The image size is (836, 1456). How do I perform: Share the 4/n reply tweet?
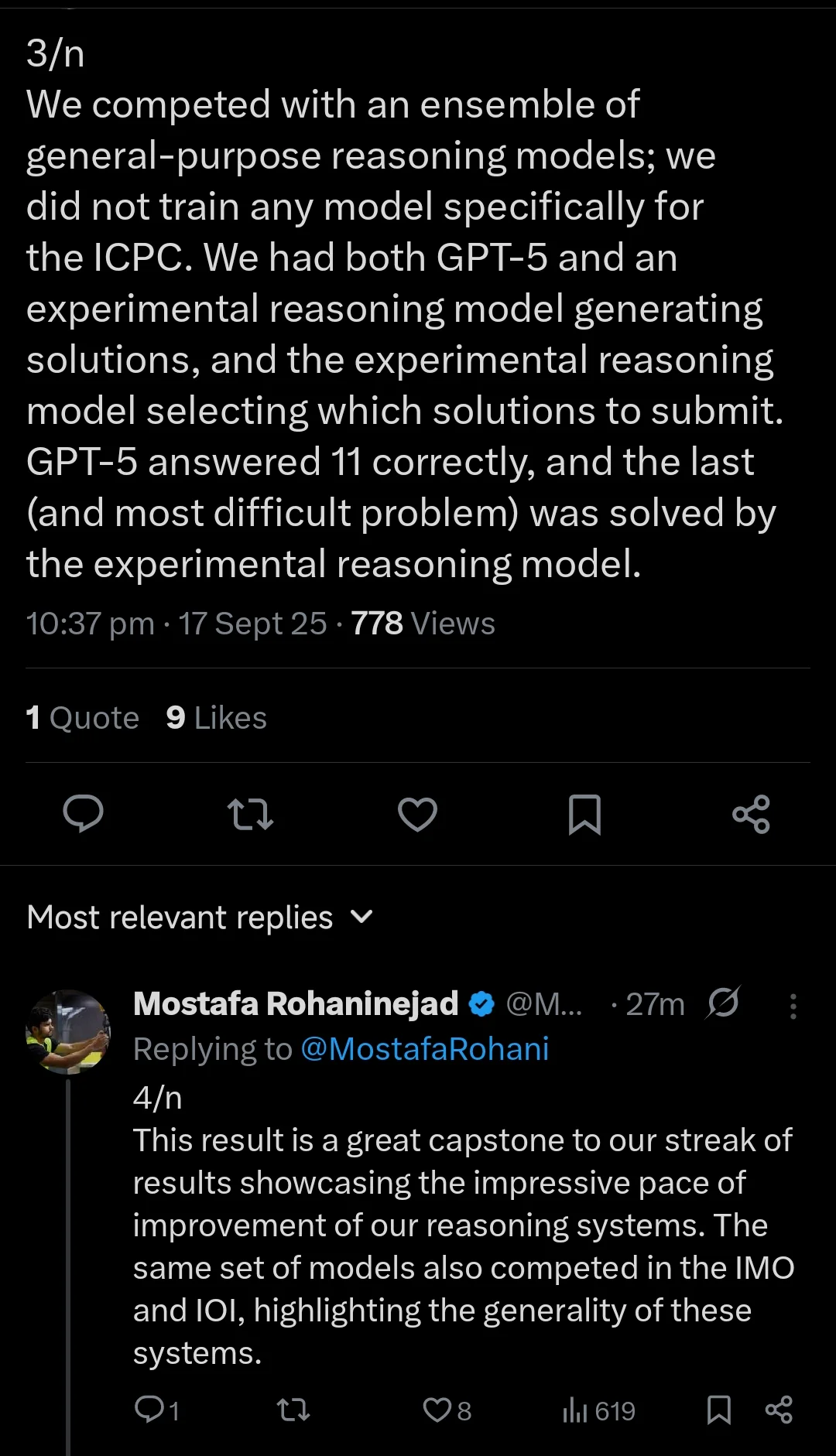click(779, 1410)
